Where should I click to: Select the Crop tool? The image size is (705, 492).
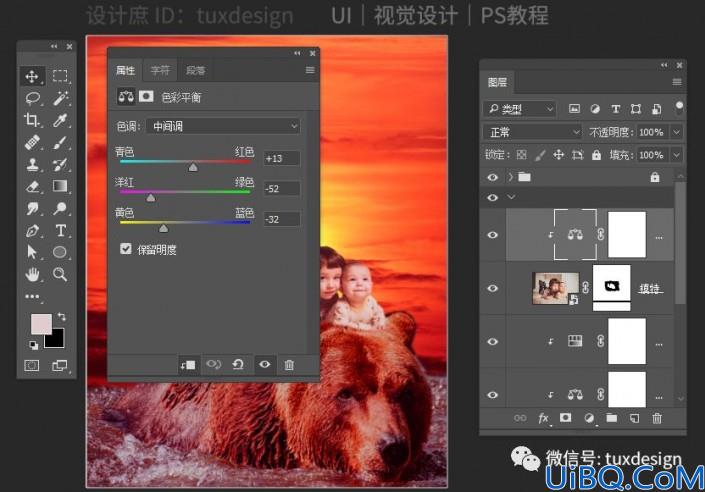click(x=31, y=120)
